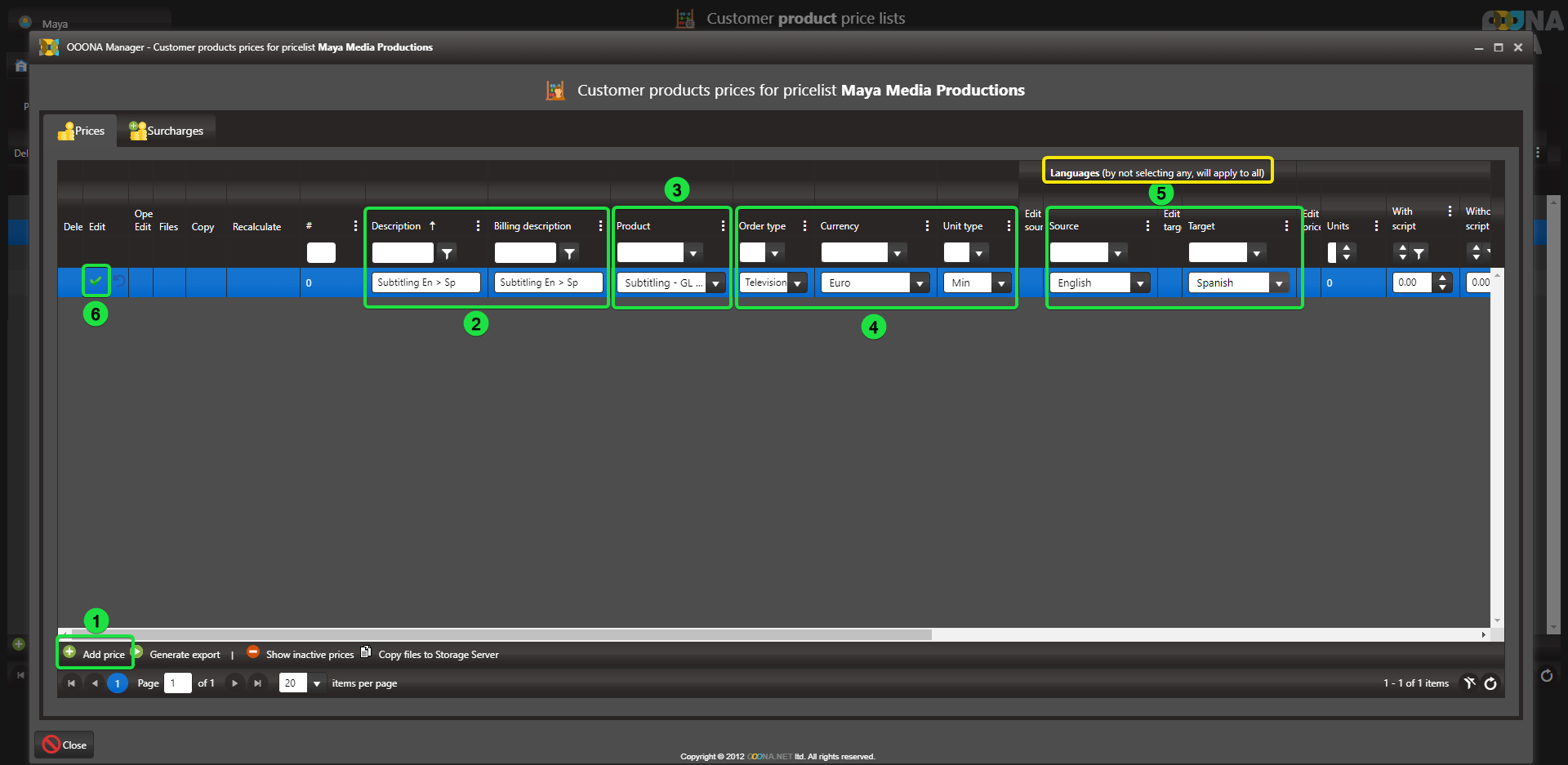
Task: Clear filters using the pager funnel icon
Action: pyautogui.click(x=1469, y=683)
